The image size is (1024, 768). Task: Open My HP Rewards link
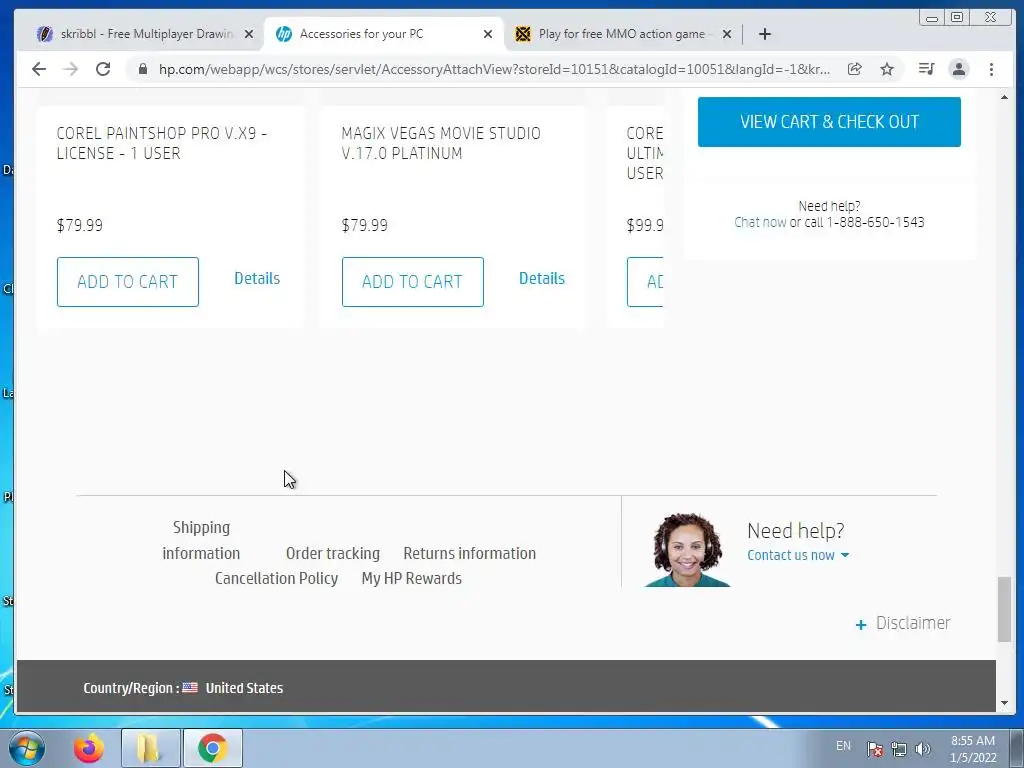(x=411, y=579)
